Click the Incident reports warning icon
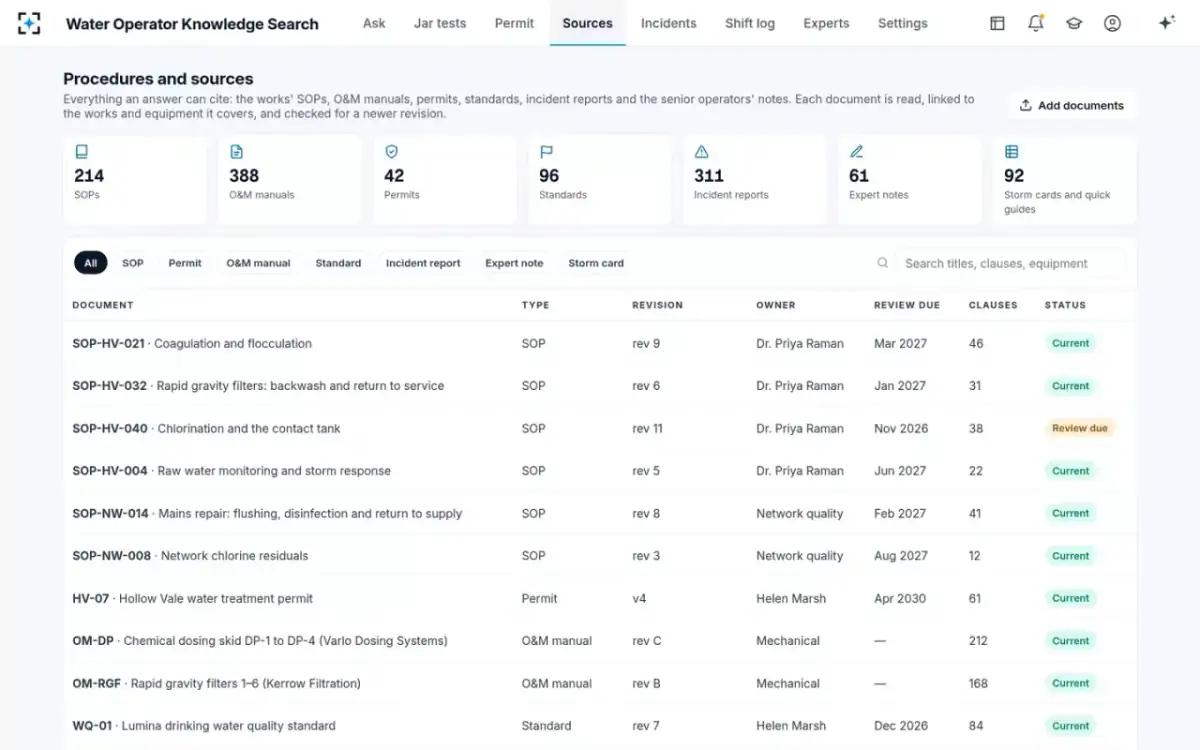1200x750 pixels. [x=702, y=152]
